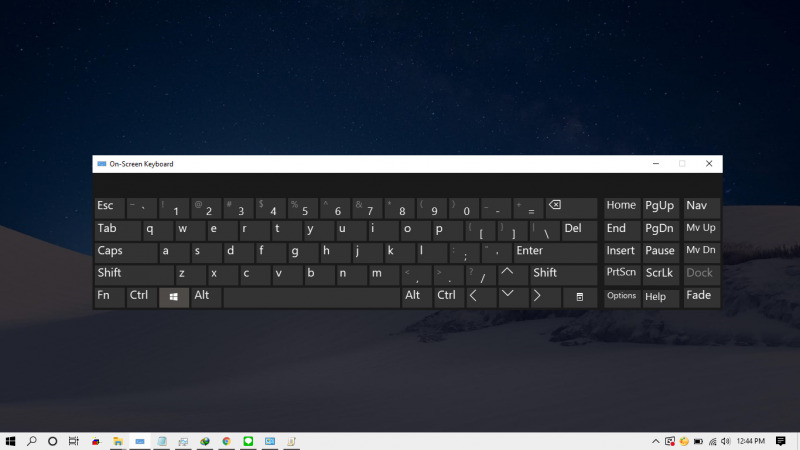Image resolution: width=800 pixels, height=450 pixels.
Task: Click the Mv Dn key
Action: pyautogui.click(x=702, y=253)
